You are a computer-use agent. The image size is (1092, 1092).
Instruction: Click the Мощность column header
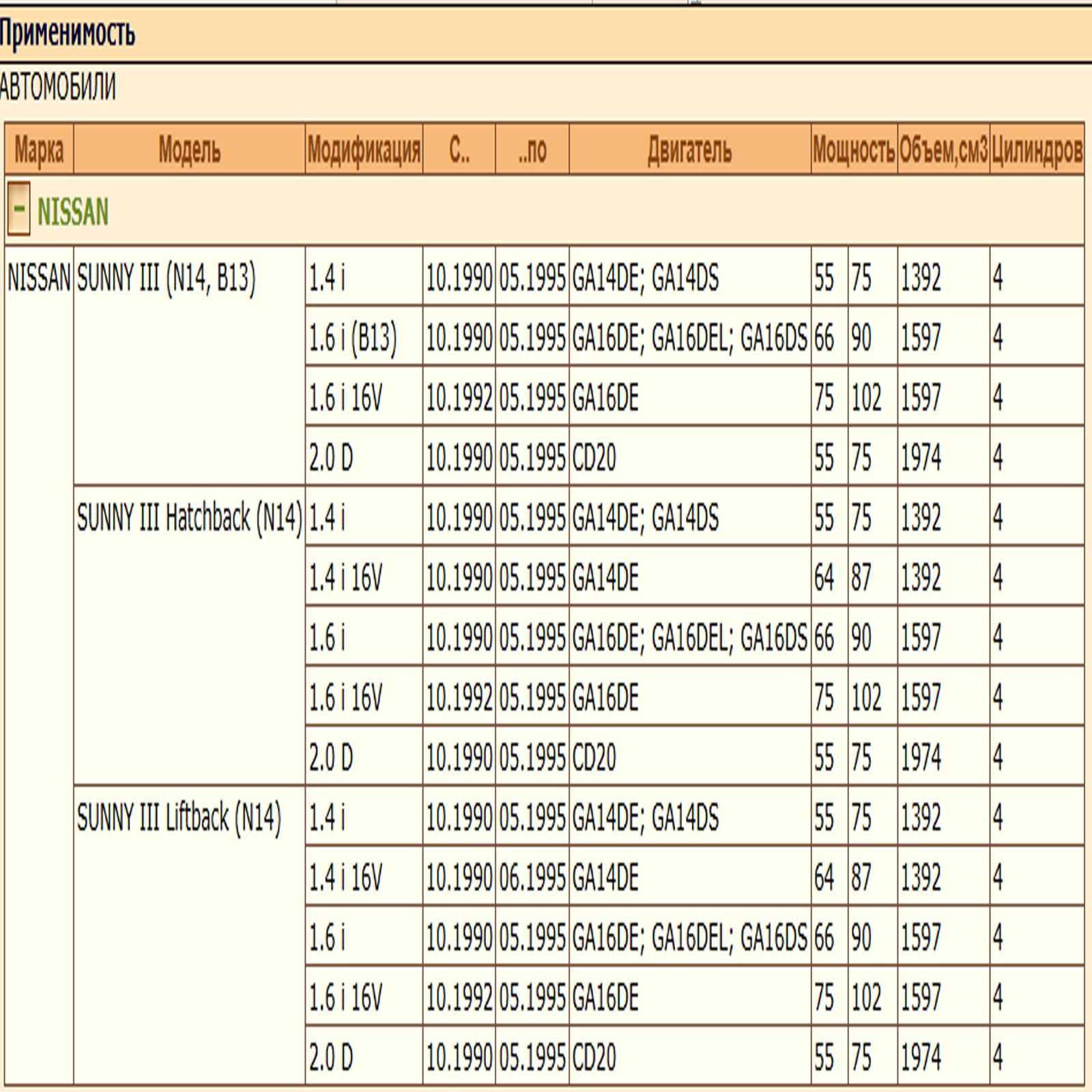854,149
